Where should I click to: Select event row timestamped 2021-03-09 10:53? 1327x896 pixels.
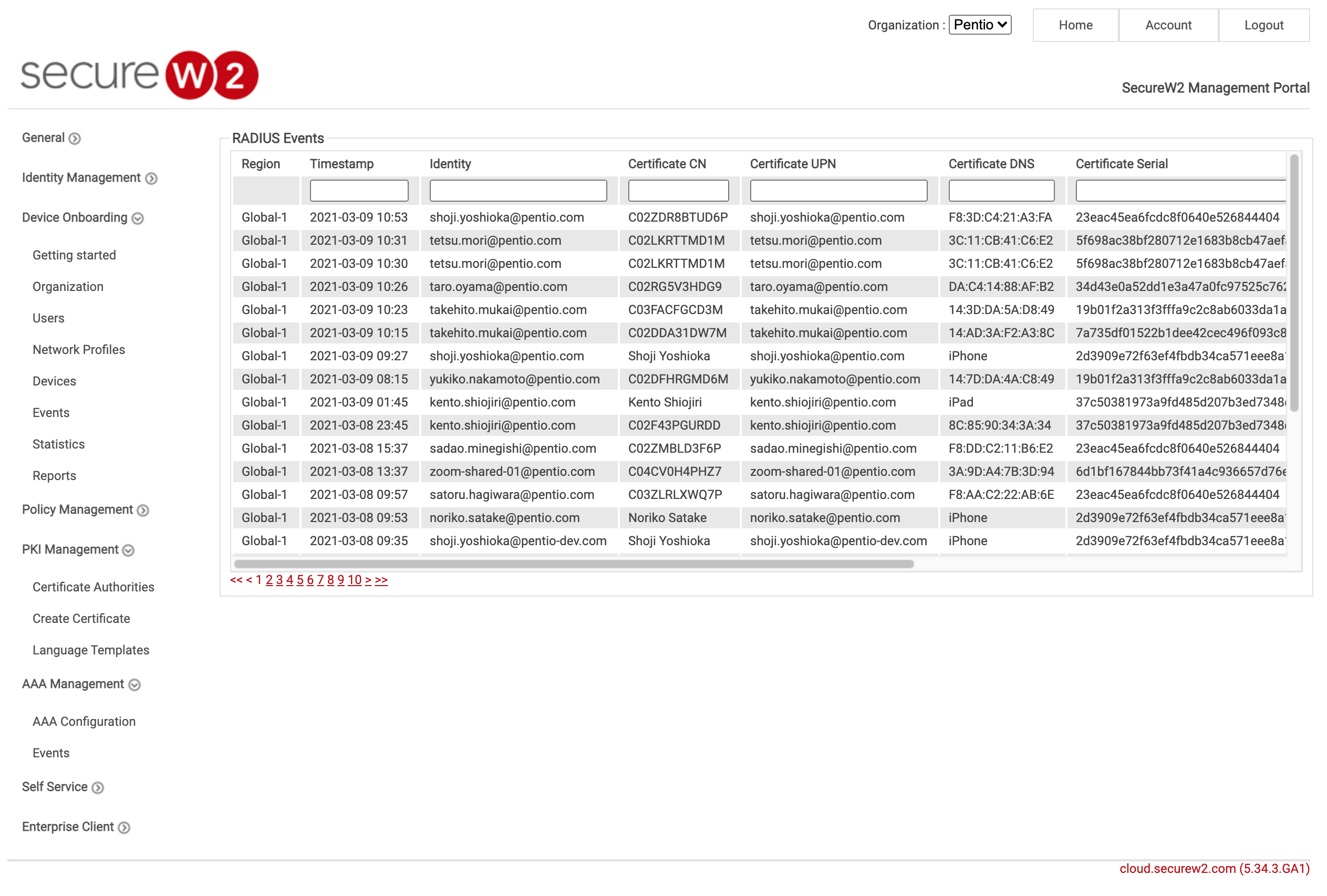coord(760,217)
